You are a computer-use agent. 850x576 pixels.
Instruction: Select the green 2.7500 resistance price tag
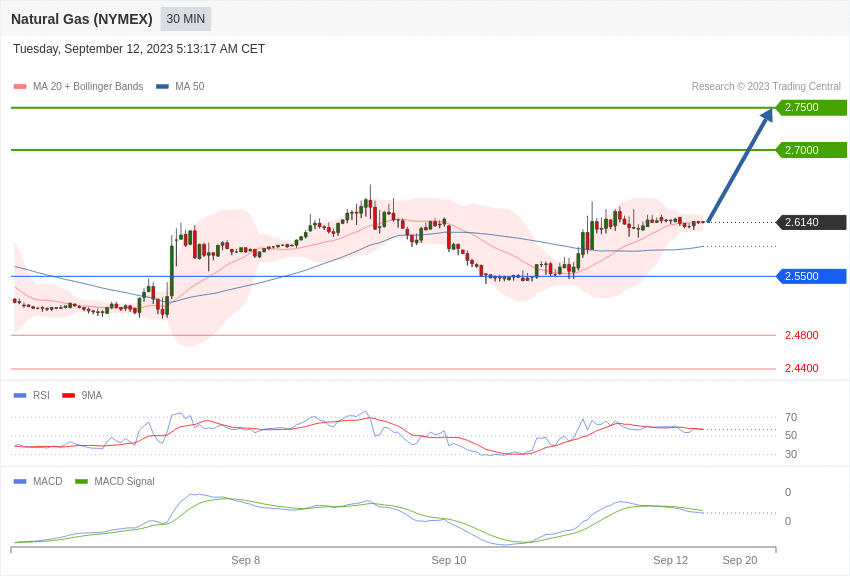click(811, 108)
